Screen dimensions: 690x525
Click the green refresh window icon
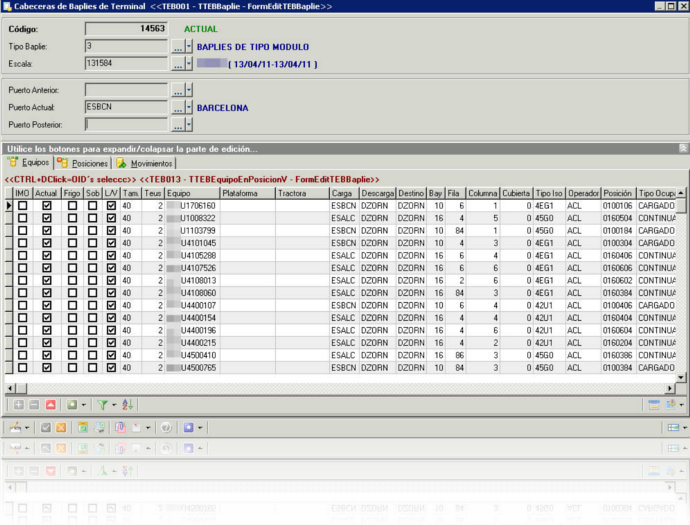(83, 427)
